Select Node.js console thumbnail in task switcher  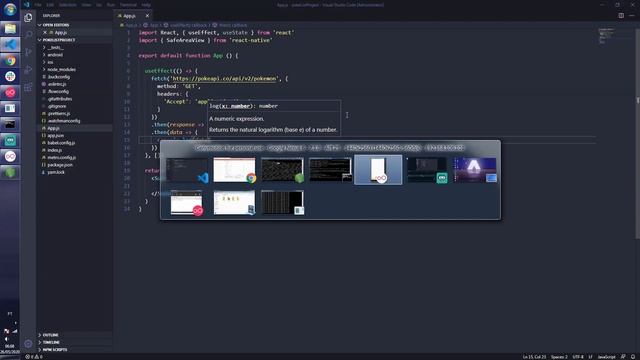[x=282, y=170]
